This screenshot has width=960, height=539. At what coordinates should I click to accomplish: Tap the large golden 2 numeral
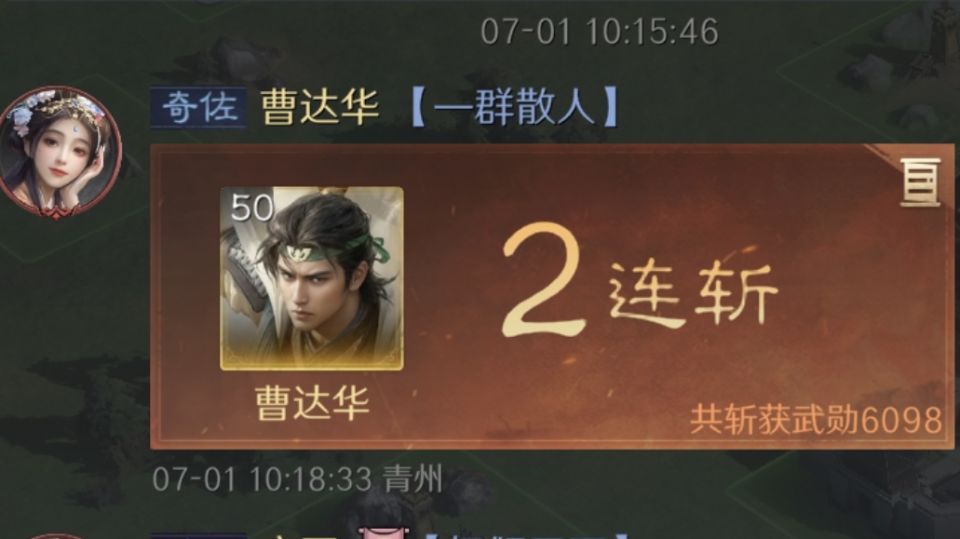coord(542,279)
